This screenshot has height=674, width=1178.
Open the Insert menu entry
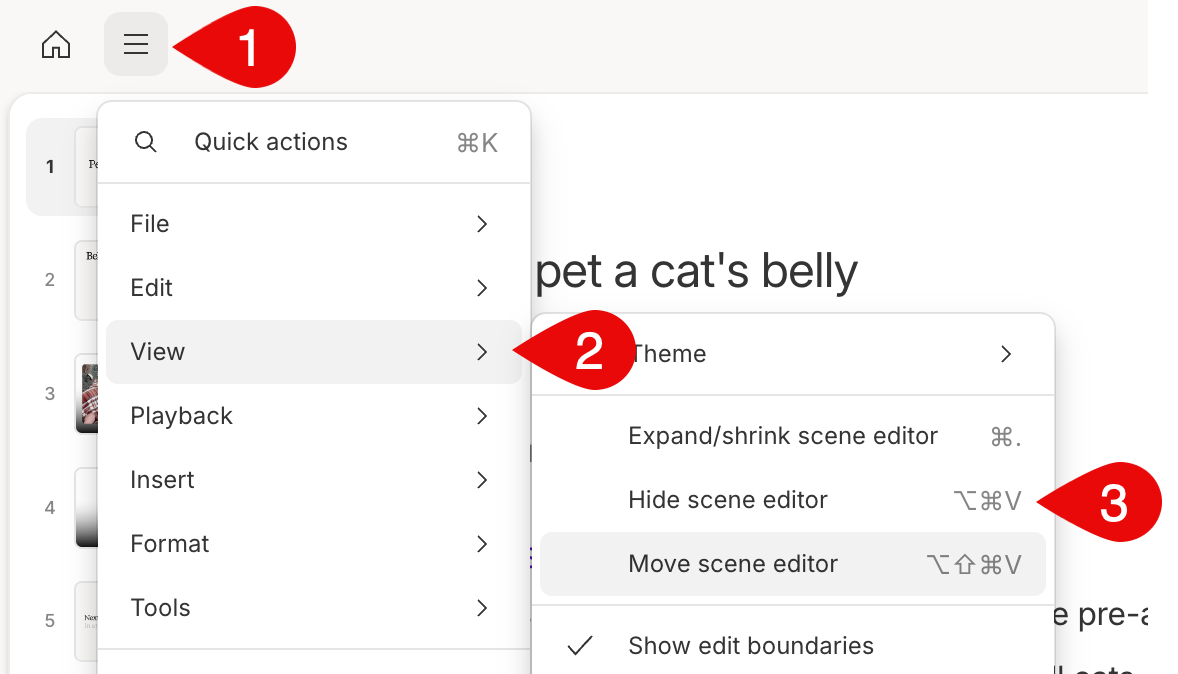314,479
